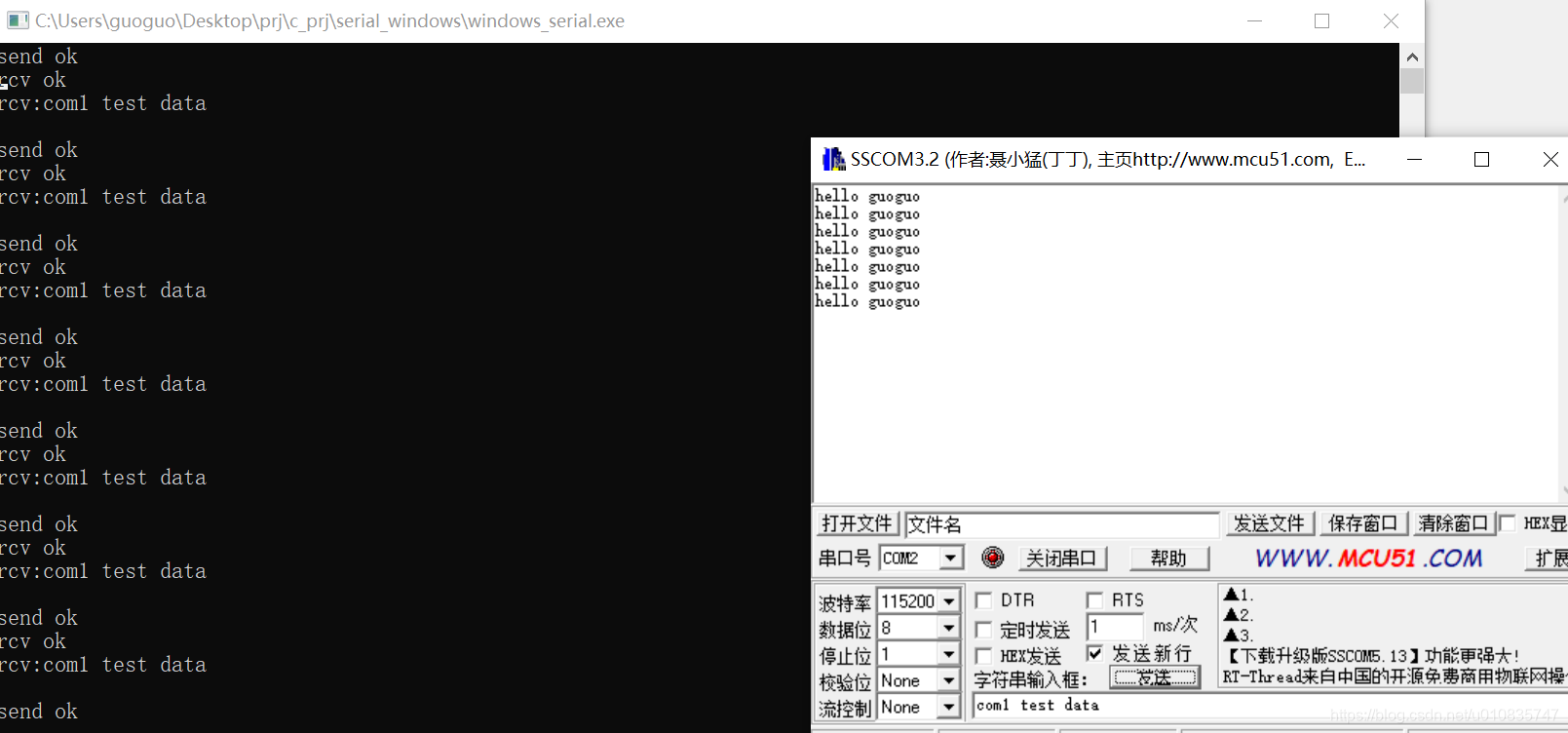Click the 清除窗口 clear window button
This screenshot has width=1568, height=733.
point(1453,524)
